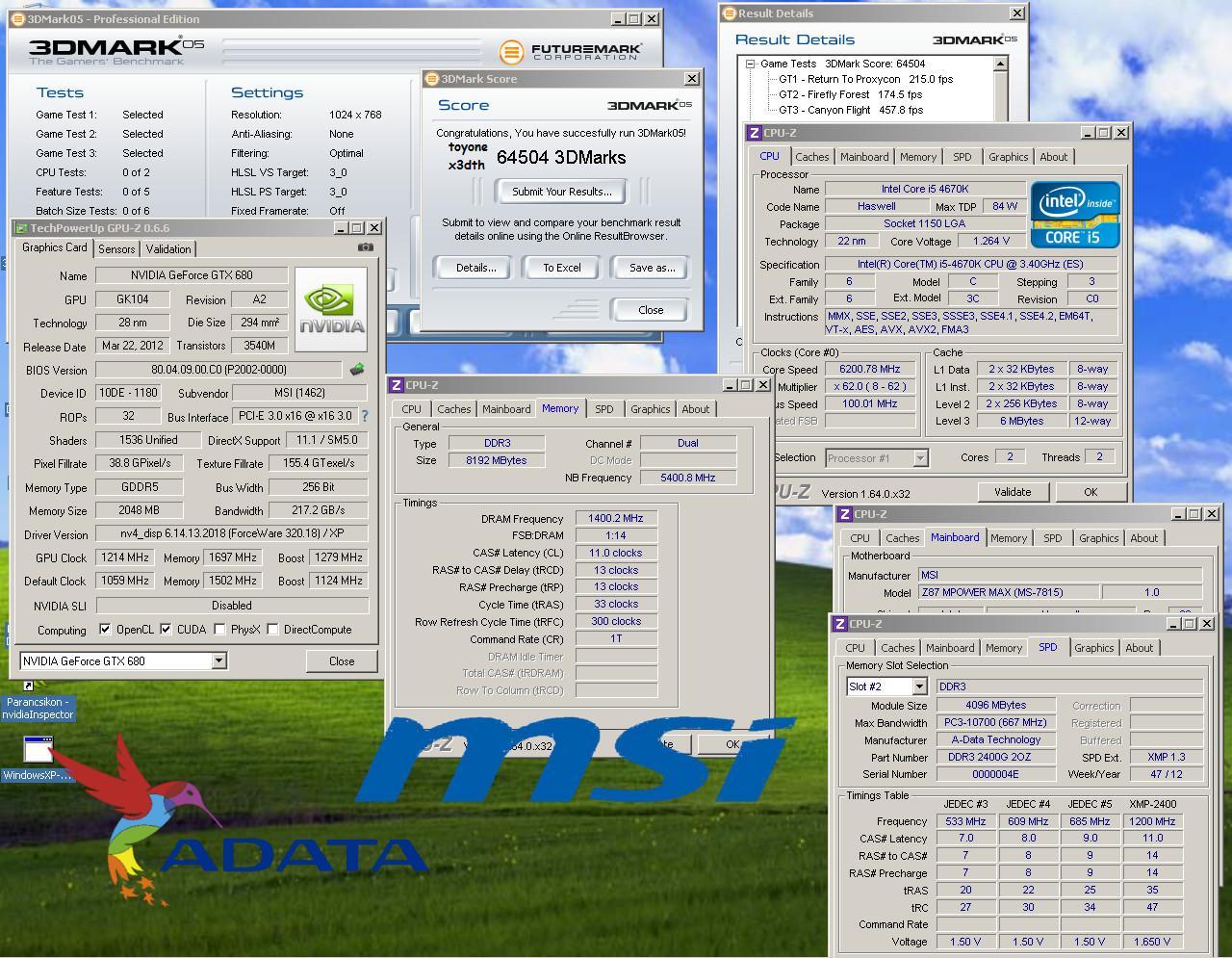This screenshot has width=1232, height=958.
Task: Click the Save as button in 3DMark Score
Action: point(652,268)
